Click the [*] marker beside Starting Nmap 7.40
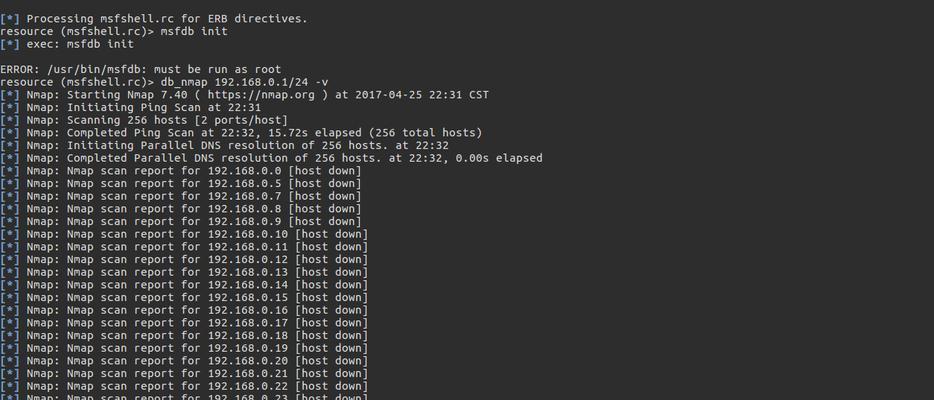Image resolution: width=934 pixels, height=400 pixels. click(x=10, y=95)
